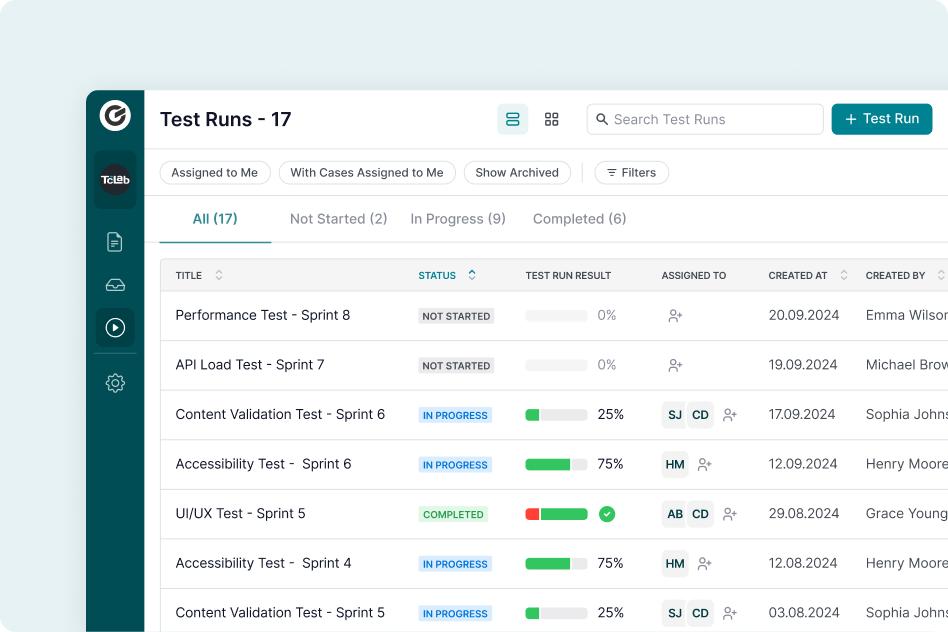Open the inbox tray icon in sidebar
Viewport: 948px width, 632px height.
(x=115, y=285)
